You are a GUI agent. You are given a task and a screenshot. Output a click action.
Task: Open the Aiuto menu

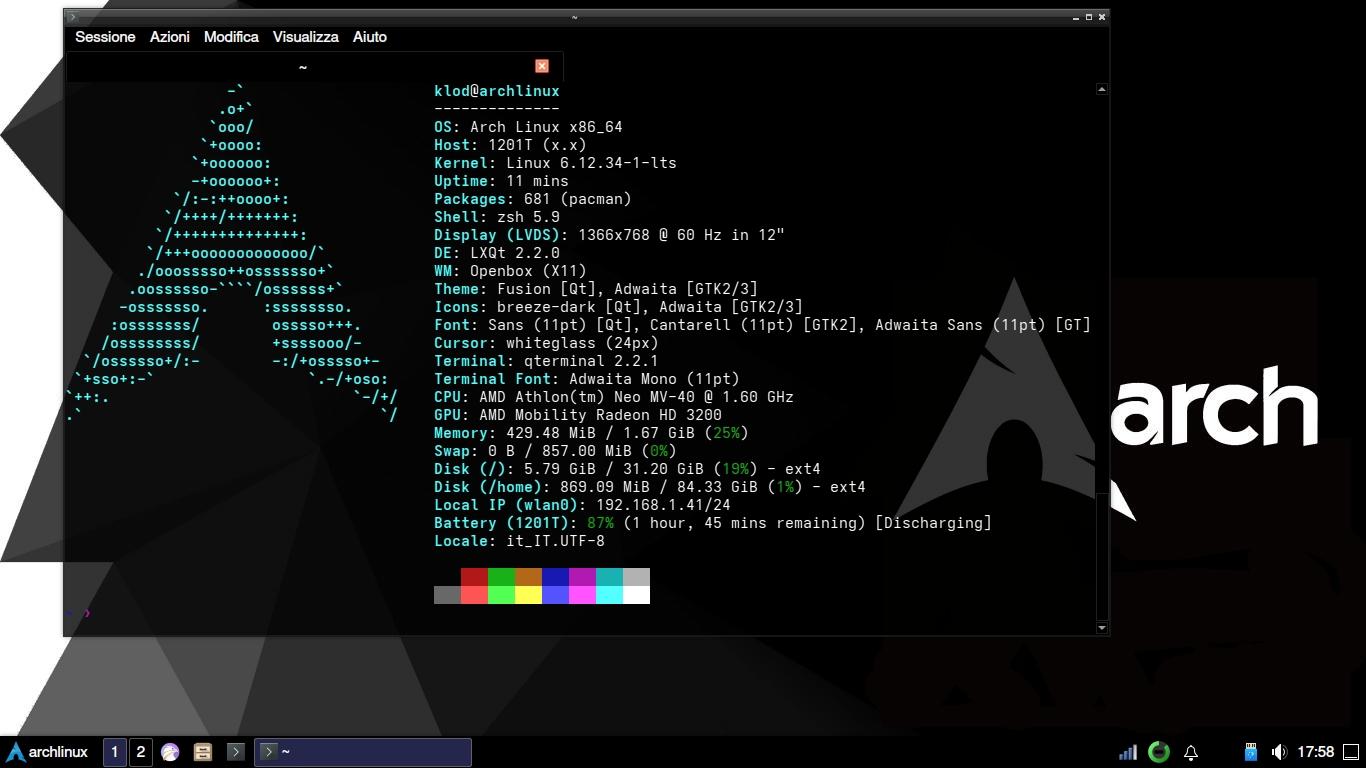click(x=370, y=37)
